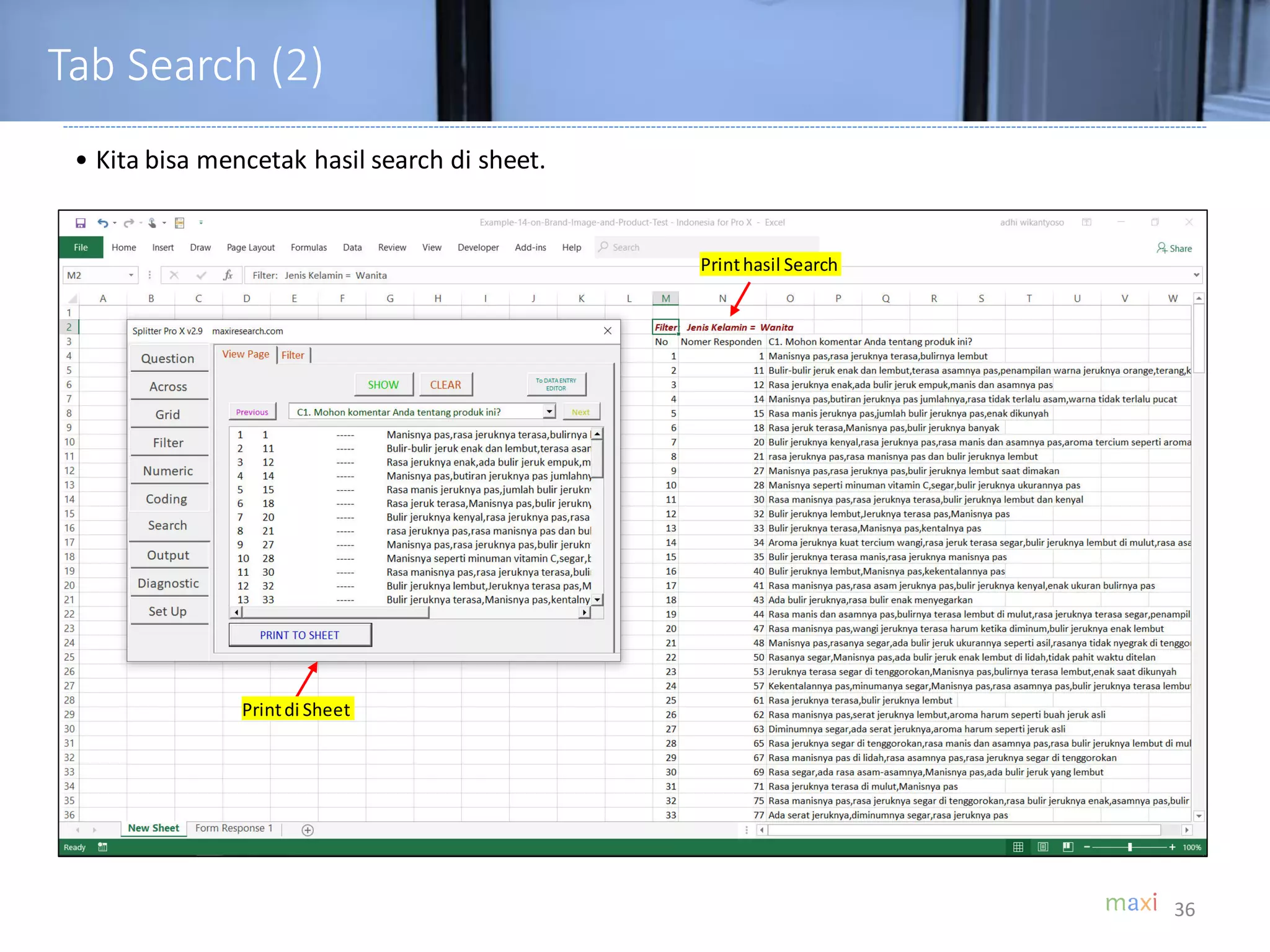
Task: Select Normal view icon in status bar
Action: point(1018,847)
